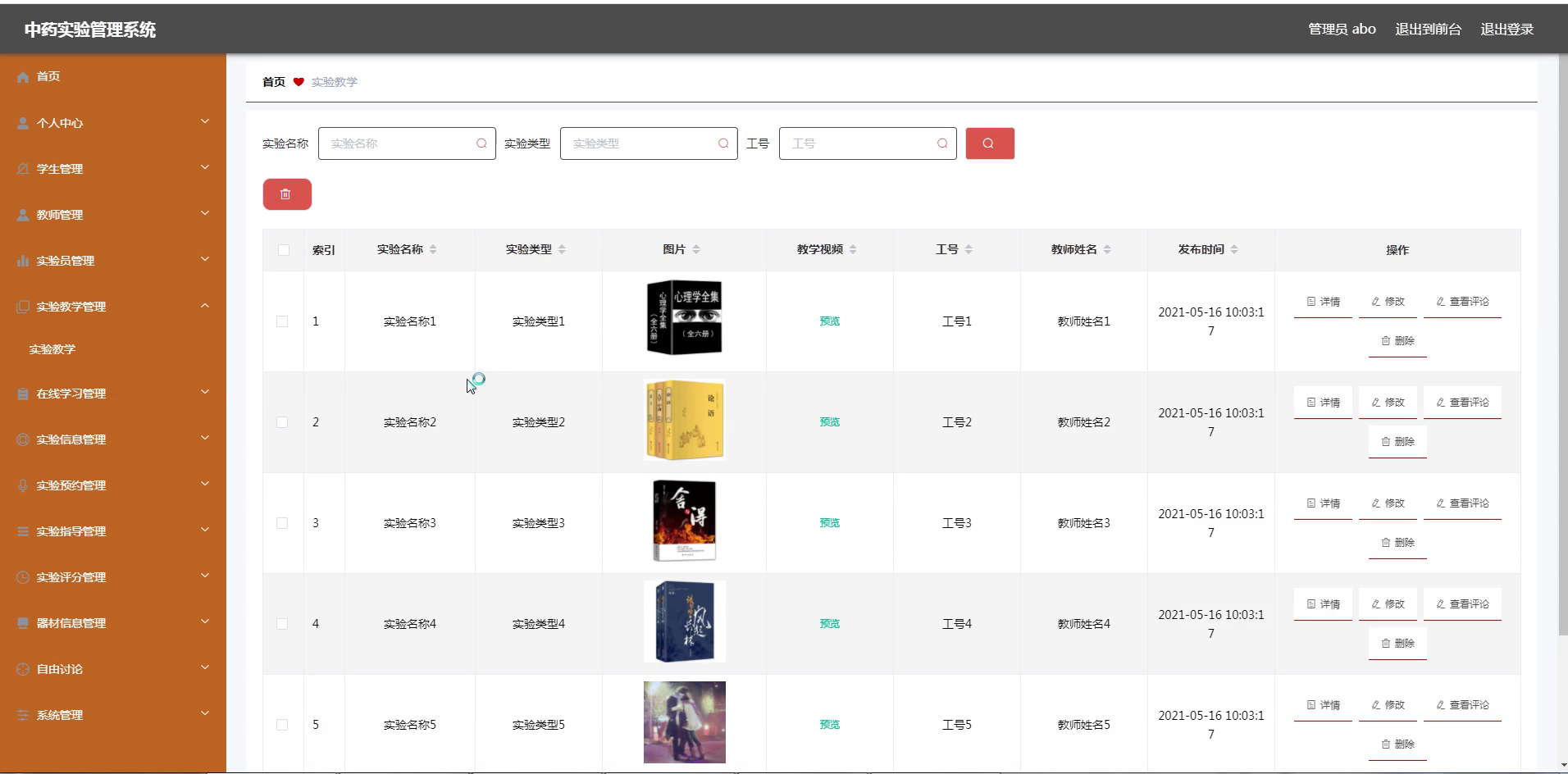Click the person icon beside 个人中心
This screenshot has width=1568, height=774.
click(23, 123)
